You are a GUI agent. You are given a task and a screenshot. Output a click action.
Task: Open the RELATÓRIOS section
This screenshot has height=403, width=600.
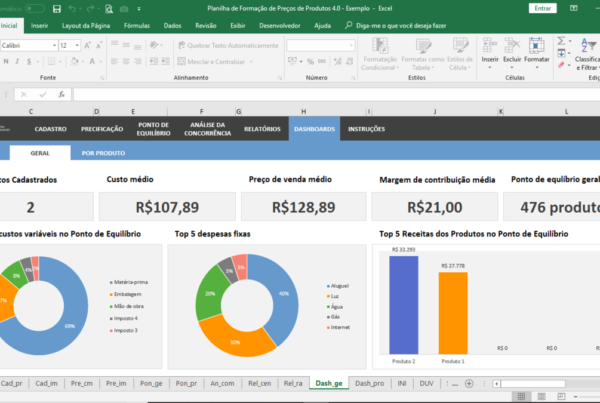coord(262,129)
